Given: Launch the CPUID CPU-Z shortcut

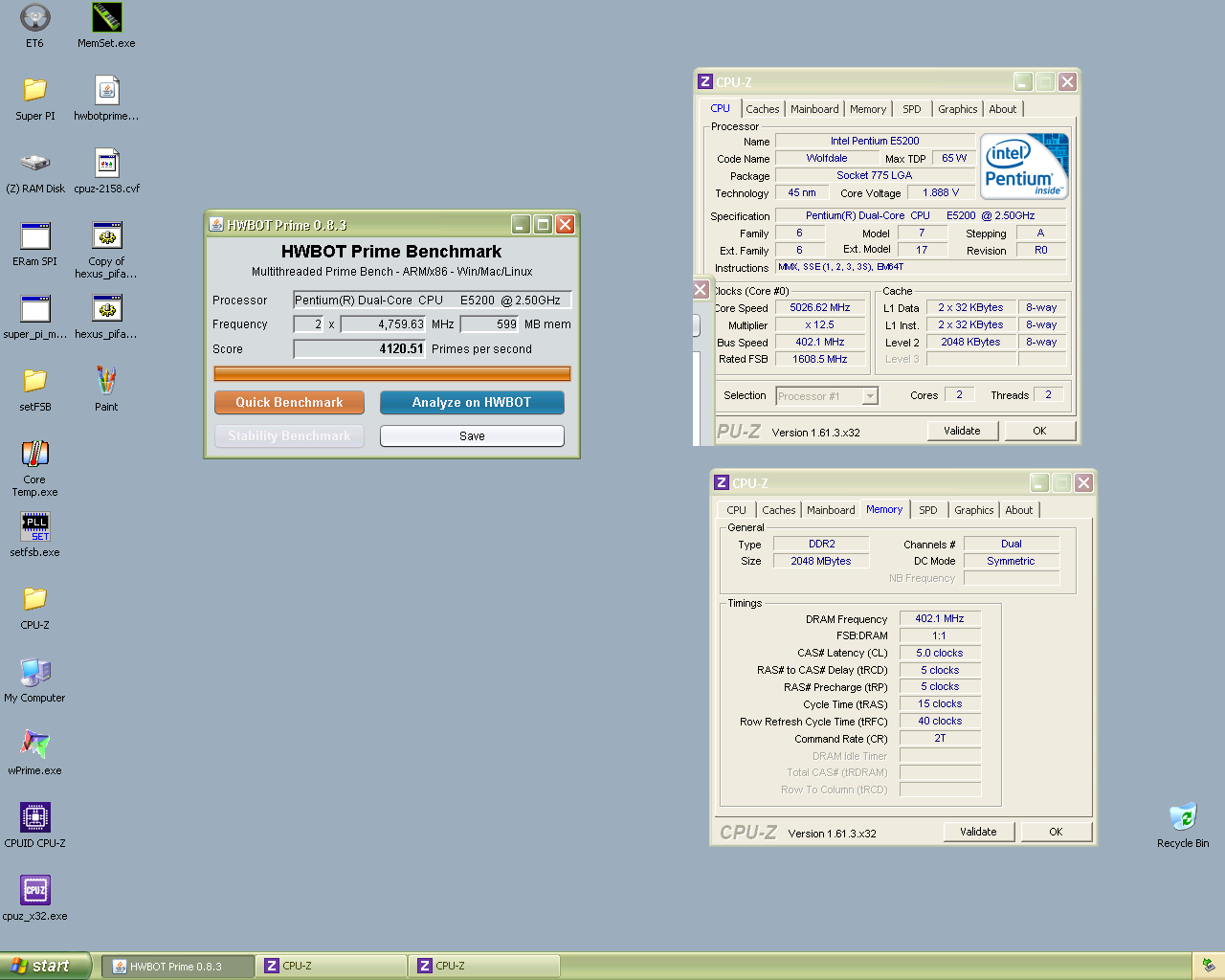Looking at the screenshot, I should 34,817.
